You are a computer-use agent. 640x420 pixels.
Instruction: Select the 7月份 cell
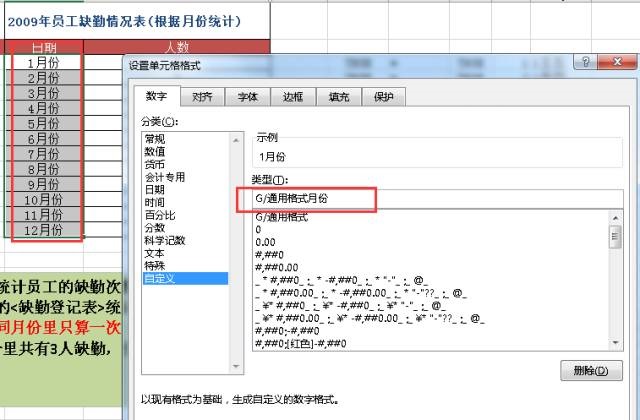[44, 154]
